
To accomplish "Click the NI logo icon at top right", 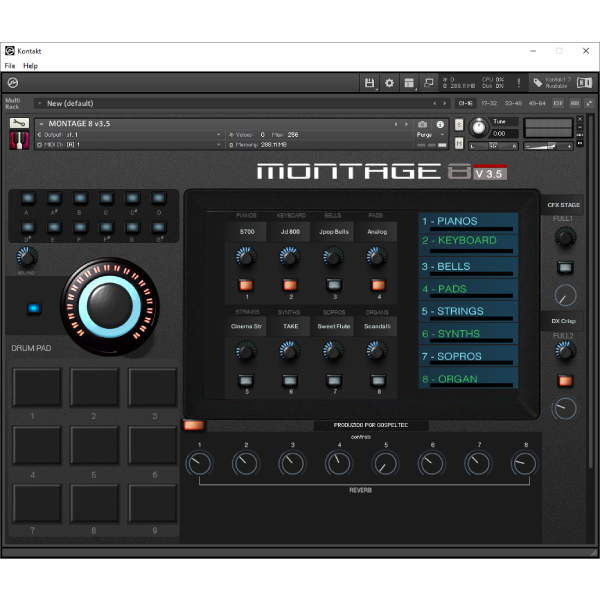I will 584,83.
